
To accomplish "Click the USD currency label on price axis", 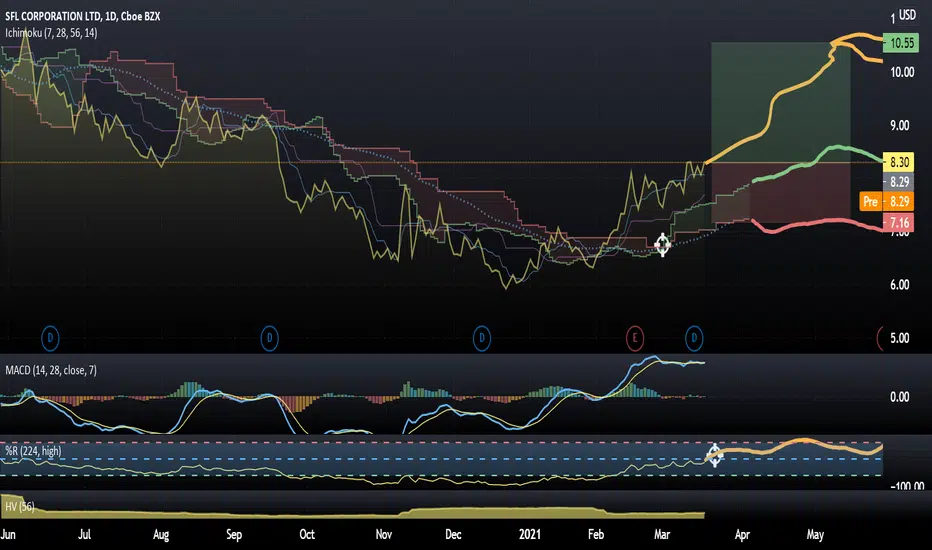I will tap(907, 15).
